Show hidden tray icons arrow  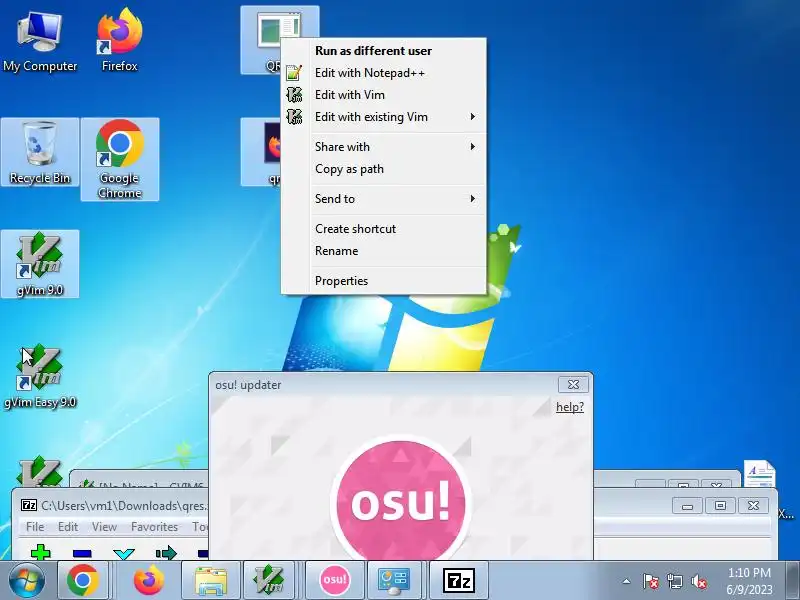pyautogui.click(x=627, y=581)
